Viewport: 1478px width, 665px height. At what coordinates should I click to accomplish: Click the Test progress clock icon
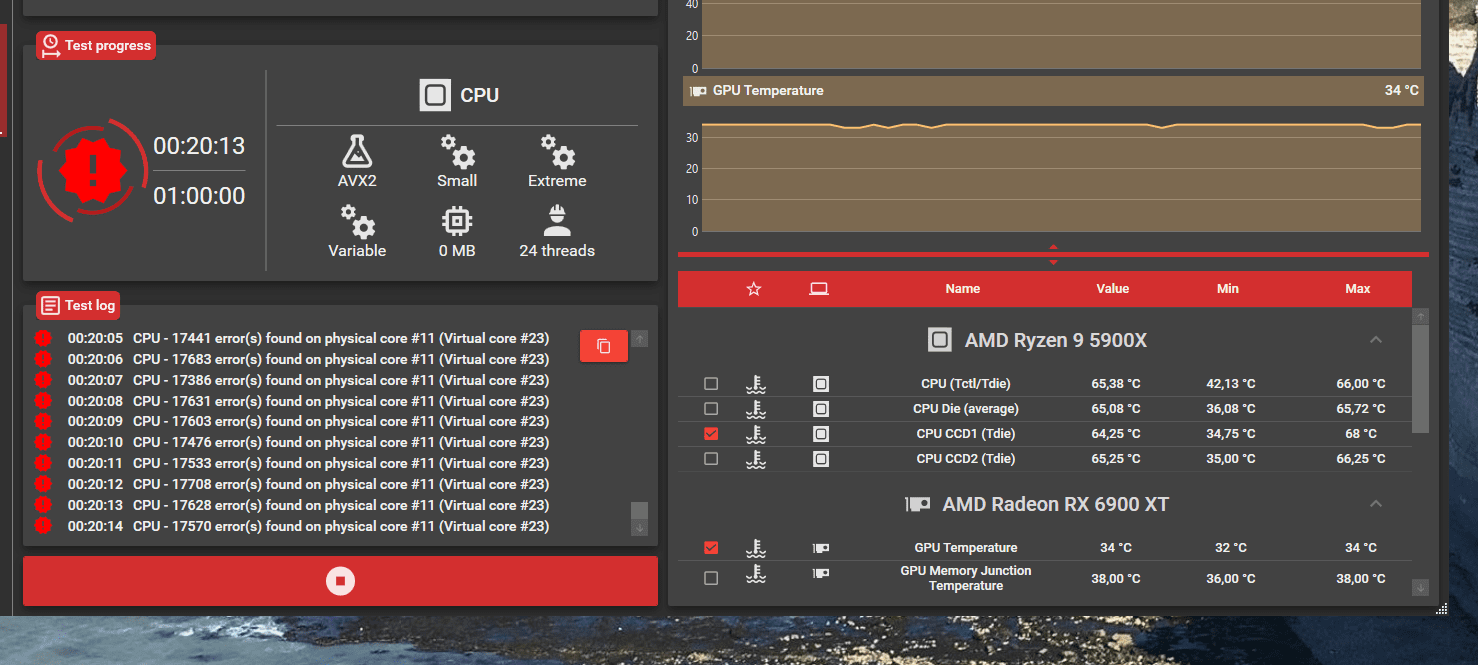(x=51, y=45)
